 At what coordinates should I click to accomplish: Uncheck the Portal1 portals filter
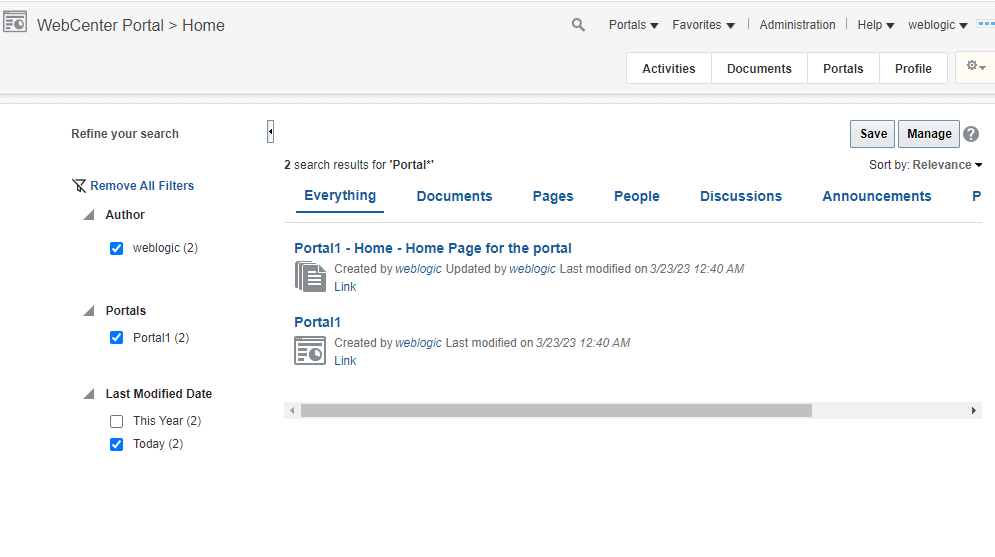tap(117, 337)
